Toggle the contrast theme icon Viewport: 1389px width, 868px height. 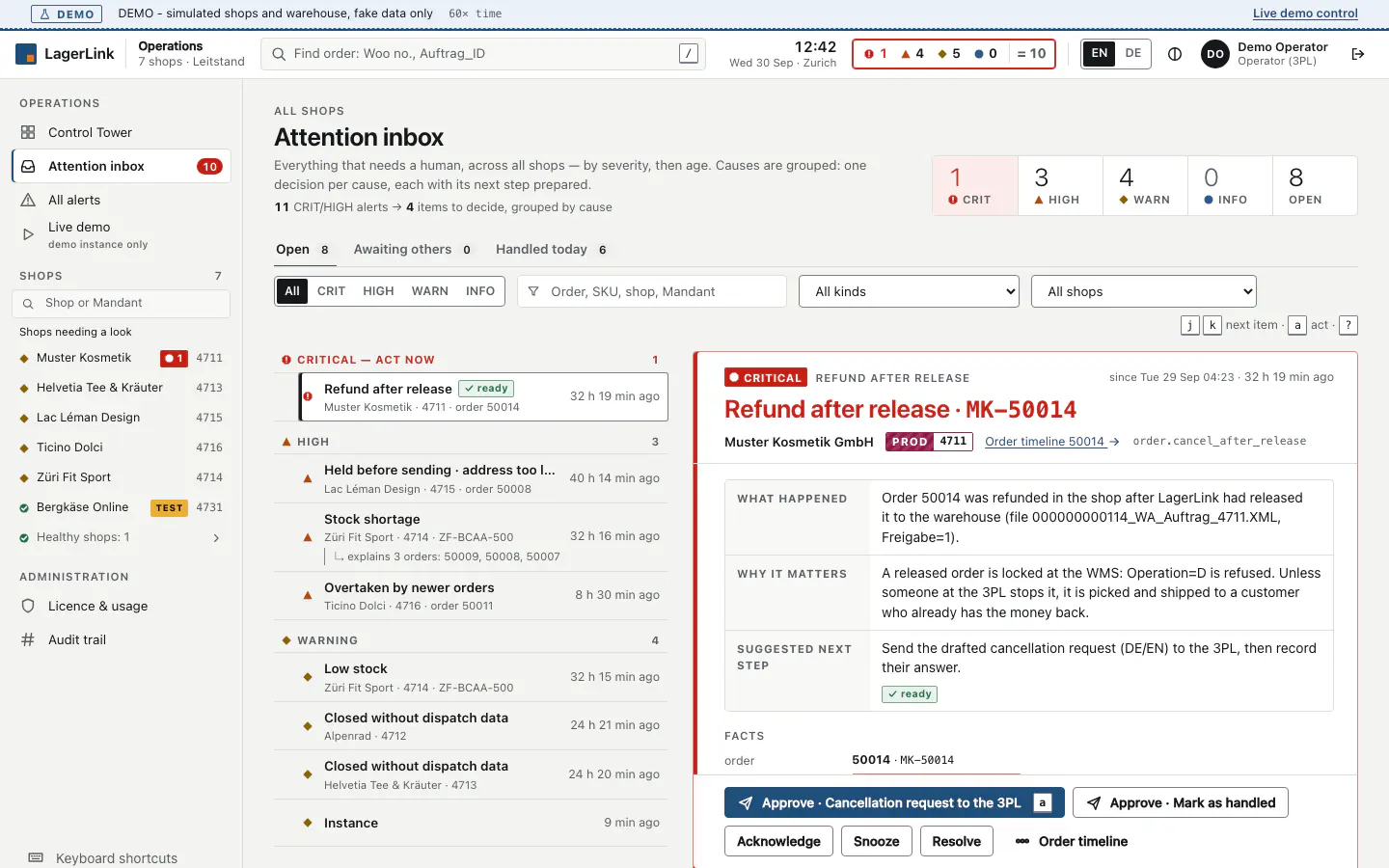click(x=1174, y=54)
